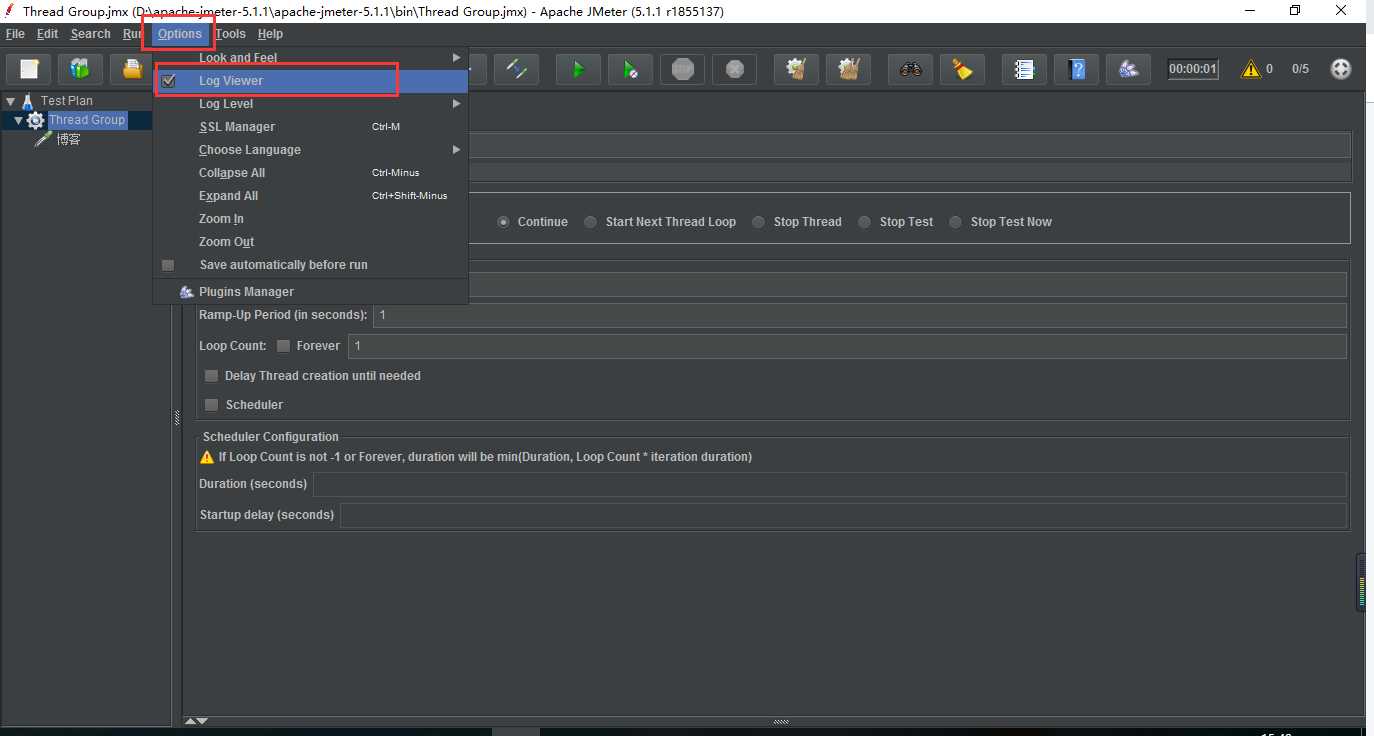Open the Function Helper dialog icon

(1024, 69)
